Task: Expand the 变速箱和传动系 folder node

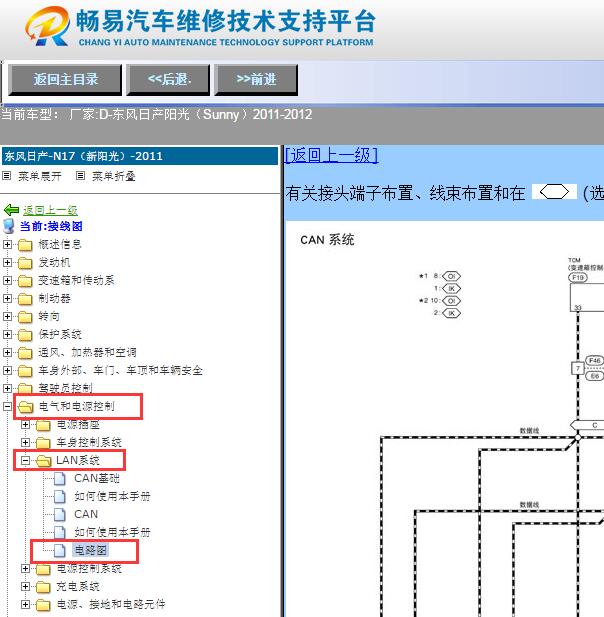Action: [x=7, y=280]
